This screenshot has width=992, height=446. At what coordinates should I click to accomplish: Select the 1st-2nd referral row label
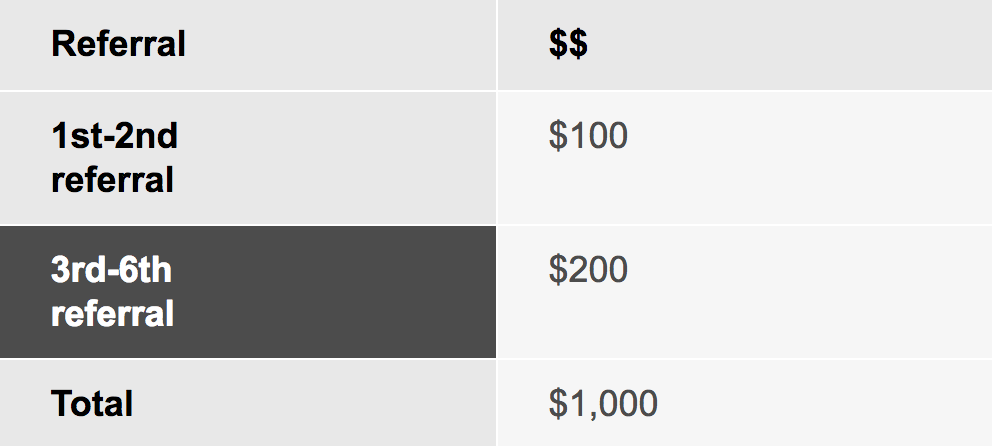coord(248,158)
